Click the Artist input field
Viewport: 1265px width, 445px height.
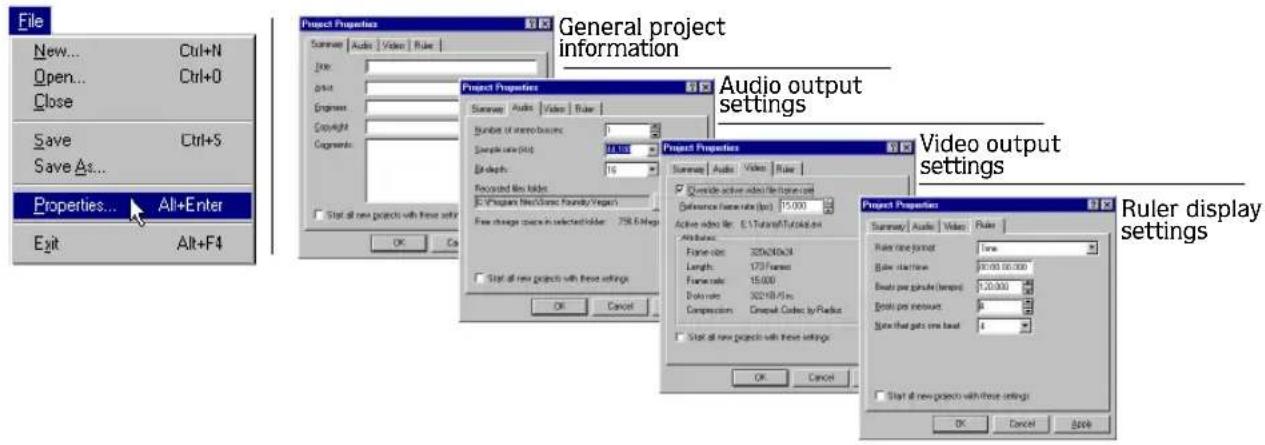click(411, 88)
